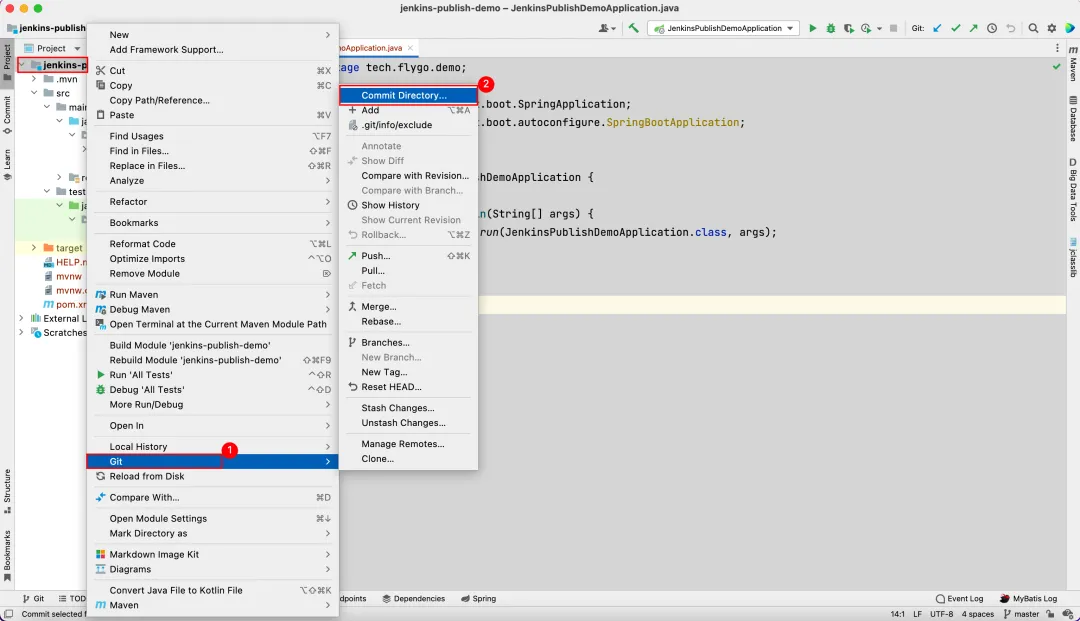The image size is (1080, 621).
Task: Select Pull... in Git submenu
Action: (x=408, y=271)
